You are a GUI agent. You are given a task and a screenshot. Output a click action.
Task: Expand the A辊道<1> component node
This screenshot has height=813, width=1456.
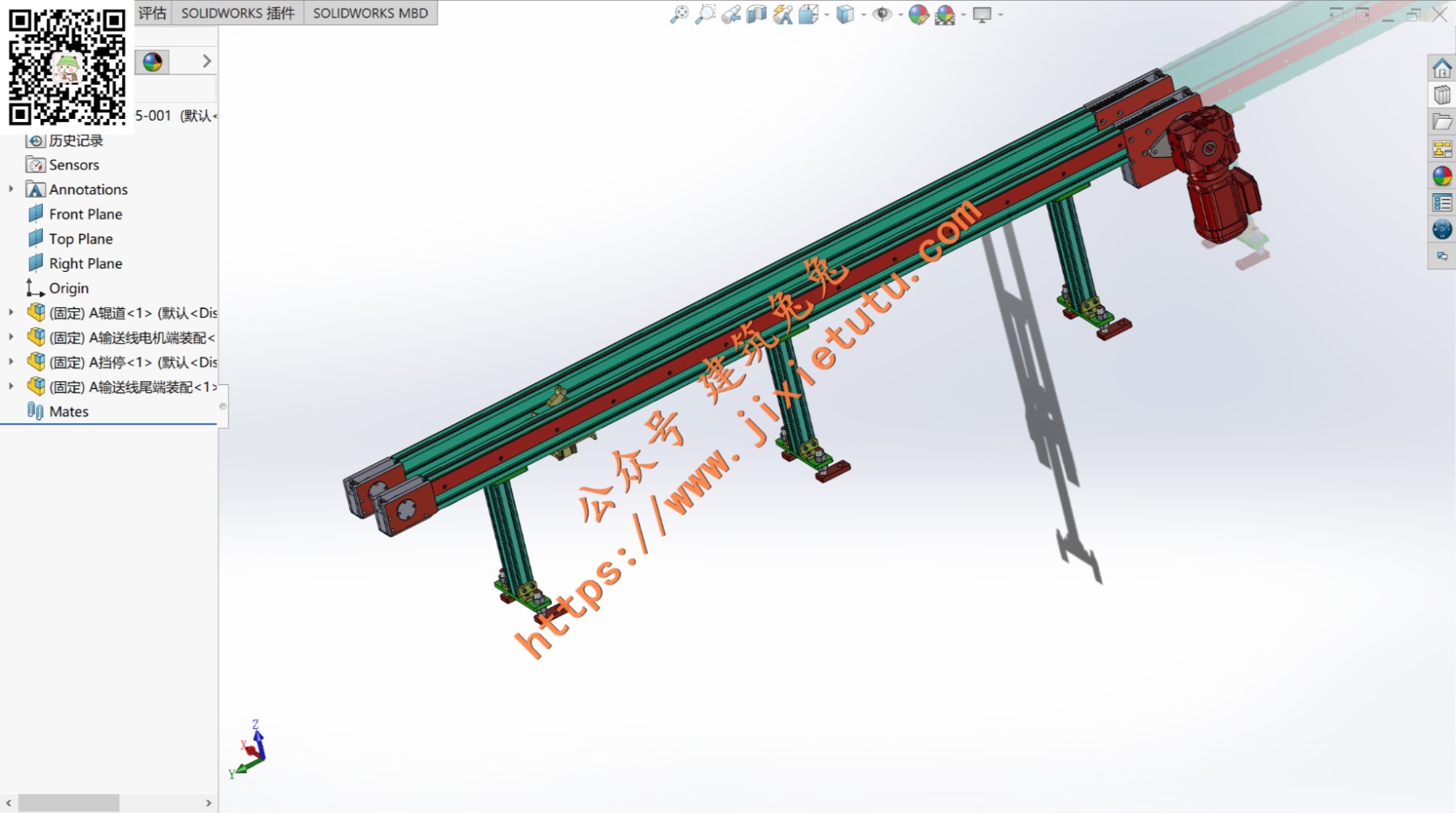point(11,312)
